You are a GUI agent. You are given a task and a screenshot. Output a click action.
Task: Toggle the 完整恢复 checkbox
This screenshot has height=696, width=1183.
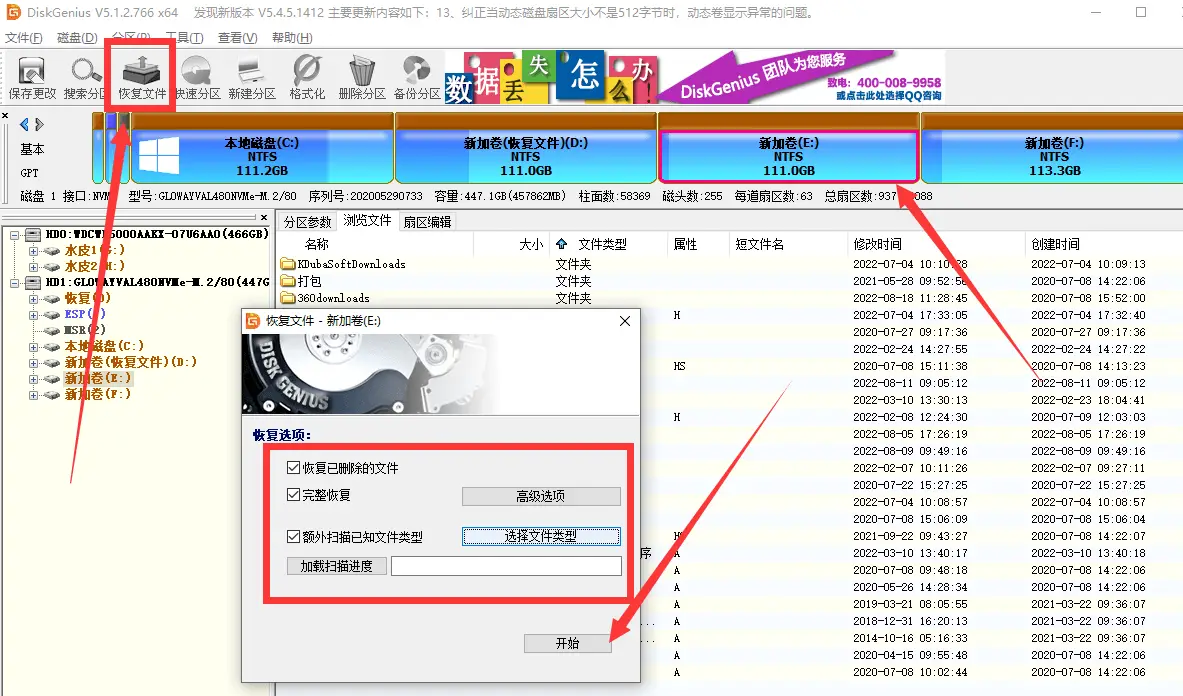click(293, 495)
